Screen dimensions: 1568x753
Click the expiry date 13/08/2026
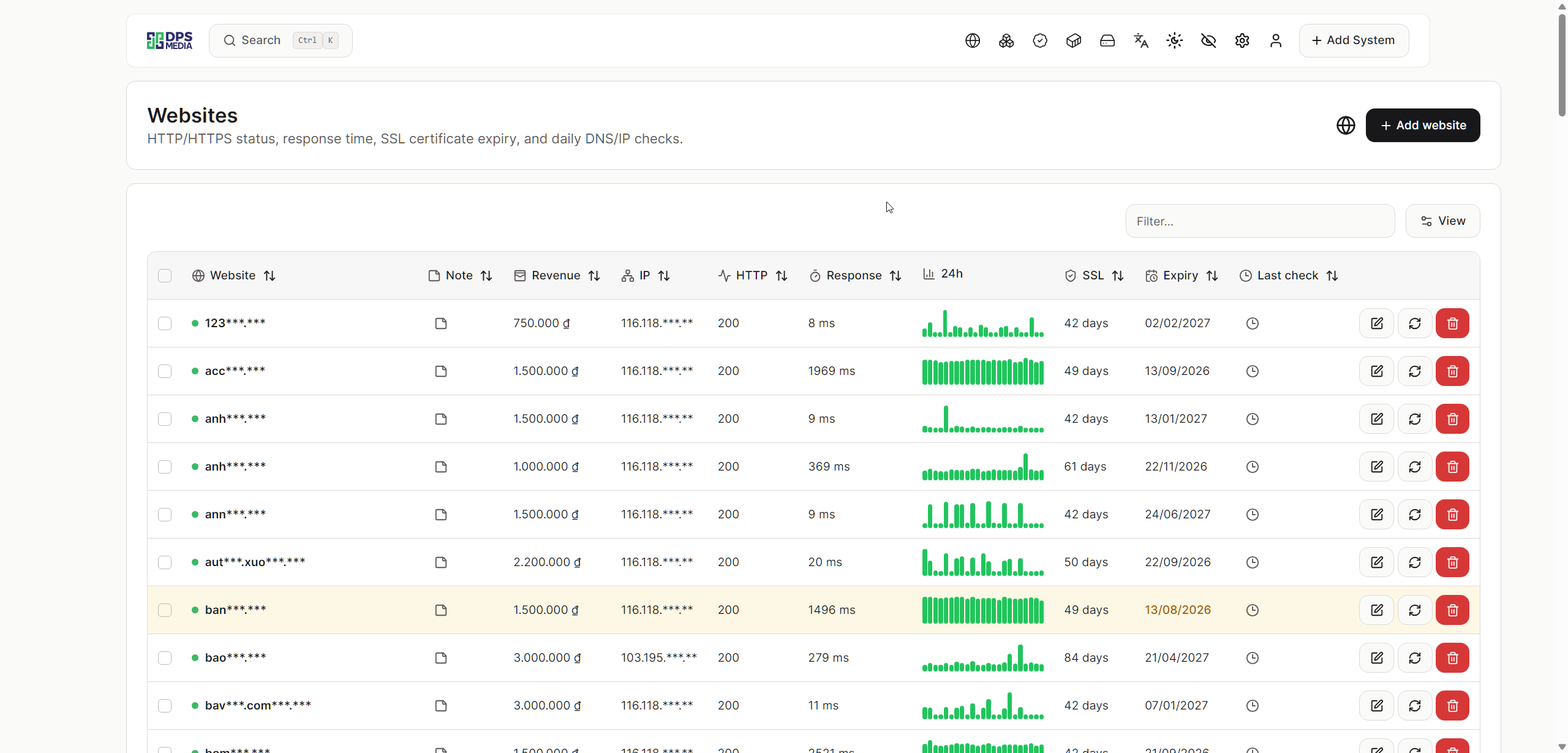click(1178, 610)
